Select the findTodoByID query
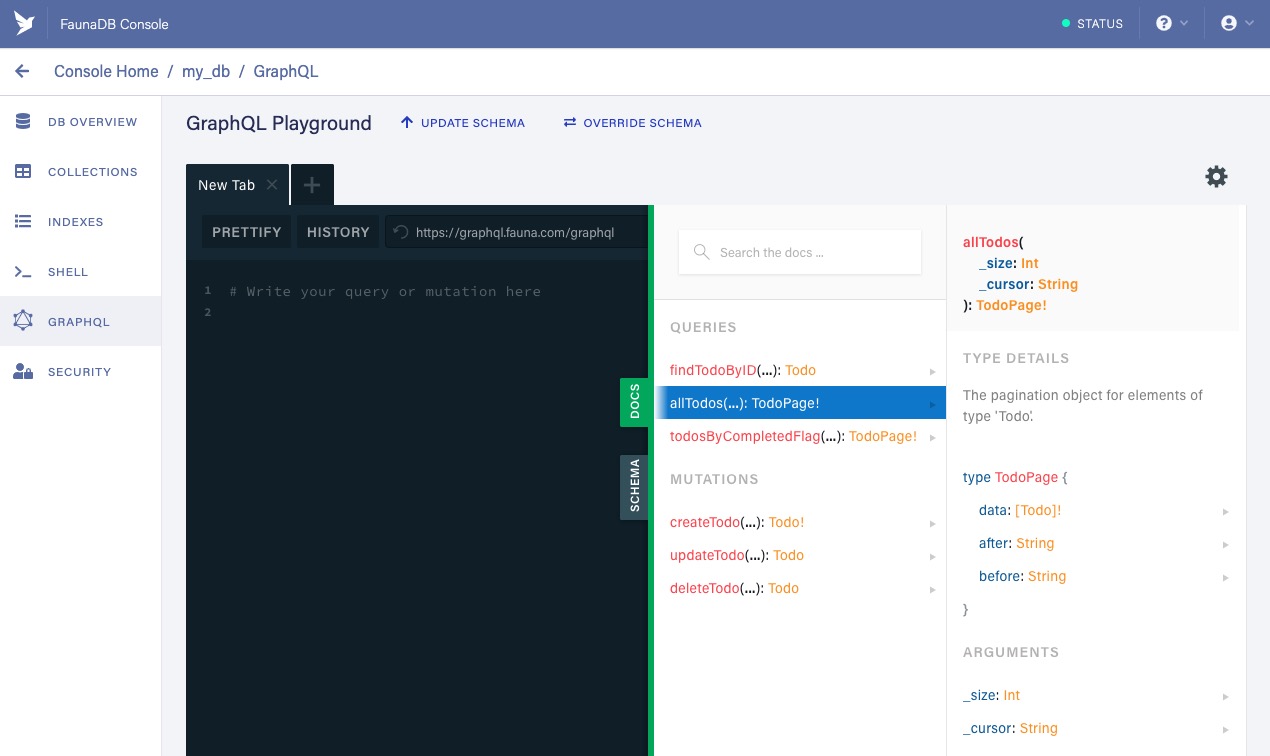Viewport: 1270px width, 756px height. pos(800,371)
